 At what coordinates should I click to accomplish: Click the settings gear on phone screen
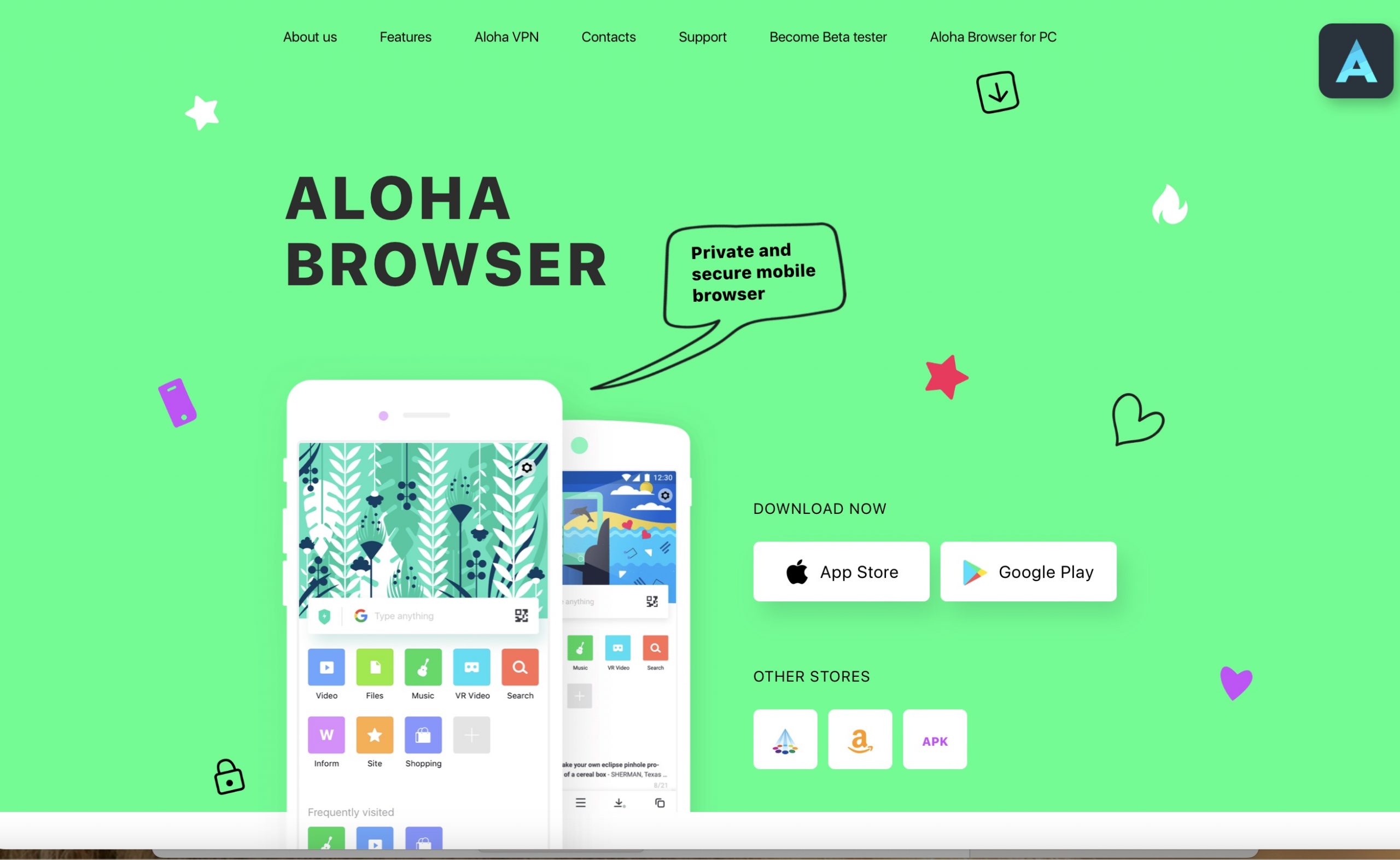(x=527, y=466)
